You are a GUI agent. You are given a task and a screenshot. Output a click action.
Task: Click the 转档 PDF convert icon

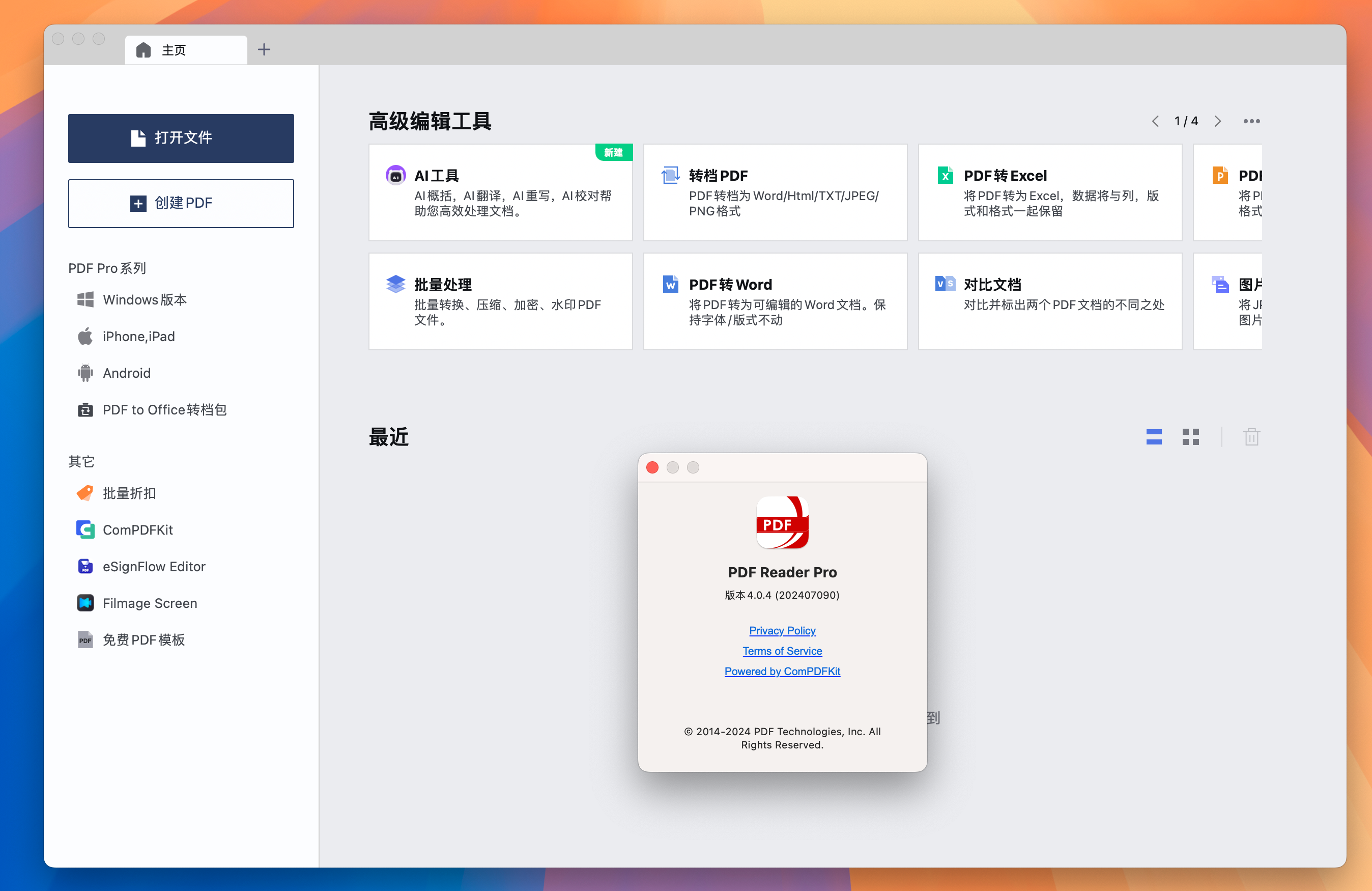(670, 175)
